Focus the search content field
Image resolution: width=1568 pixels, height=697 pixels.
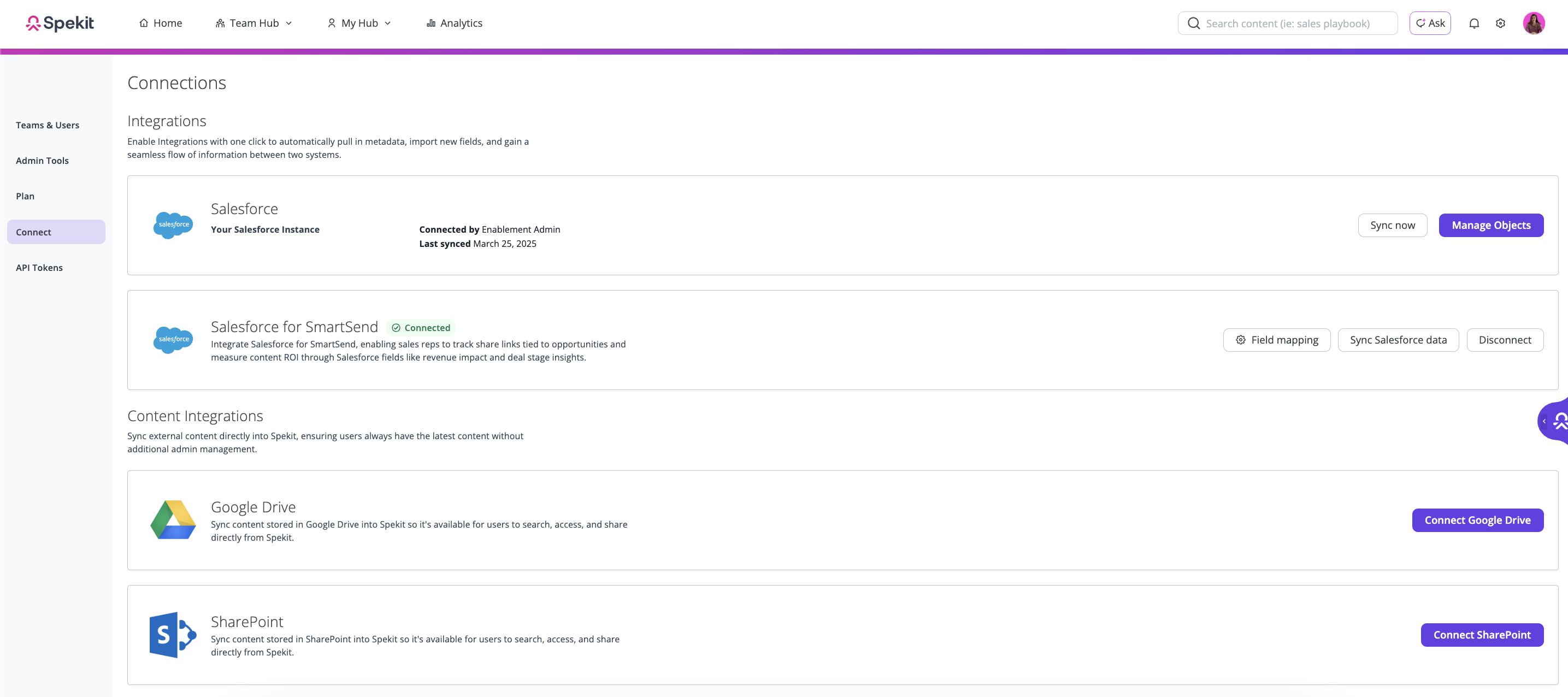(x=1287, y=23)
